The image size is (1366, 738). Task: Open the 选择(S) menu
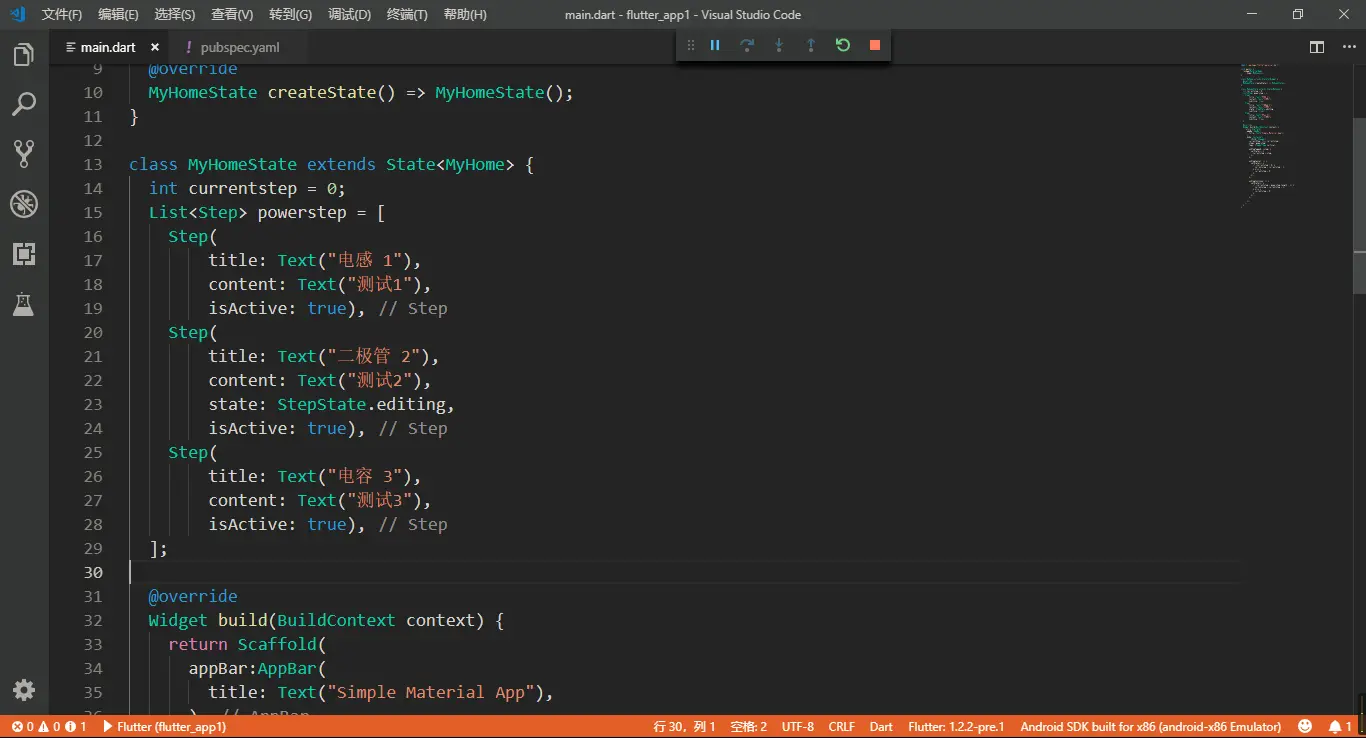[175, 15]
